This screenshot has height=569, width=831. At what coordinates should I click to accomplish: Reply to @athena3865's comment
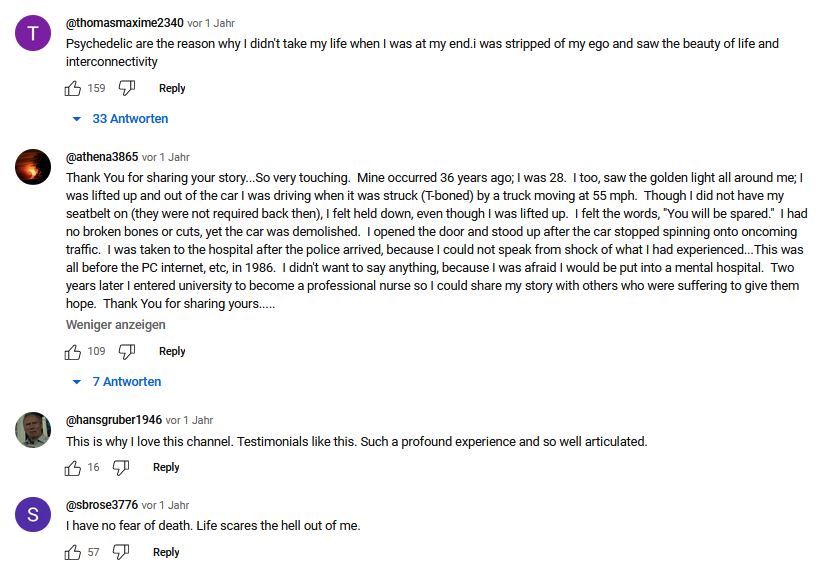coord(172,351)
